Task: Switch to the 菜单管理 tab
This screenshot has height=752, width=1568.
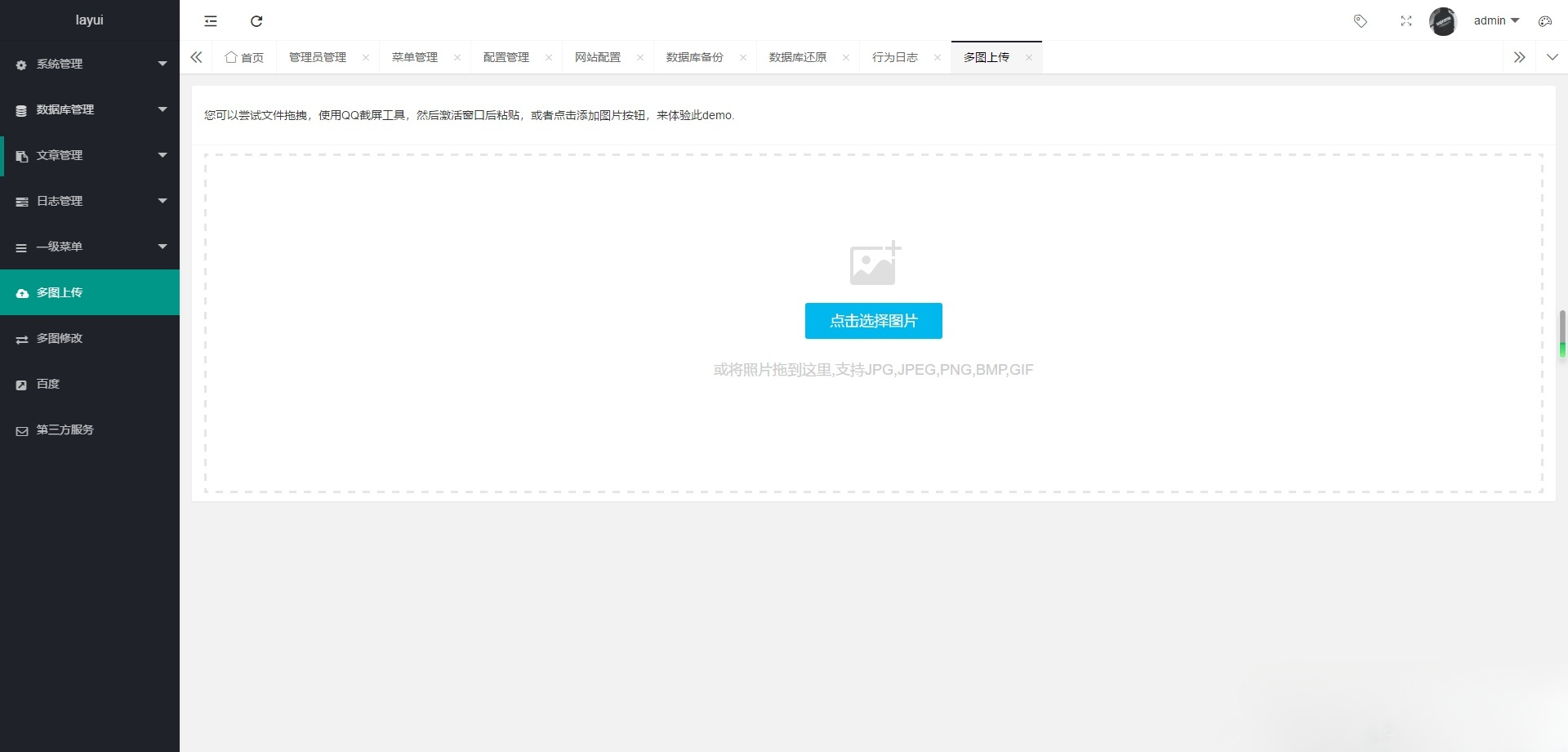Action: point(414,57)
